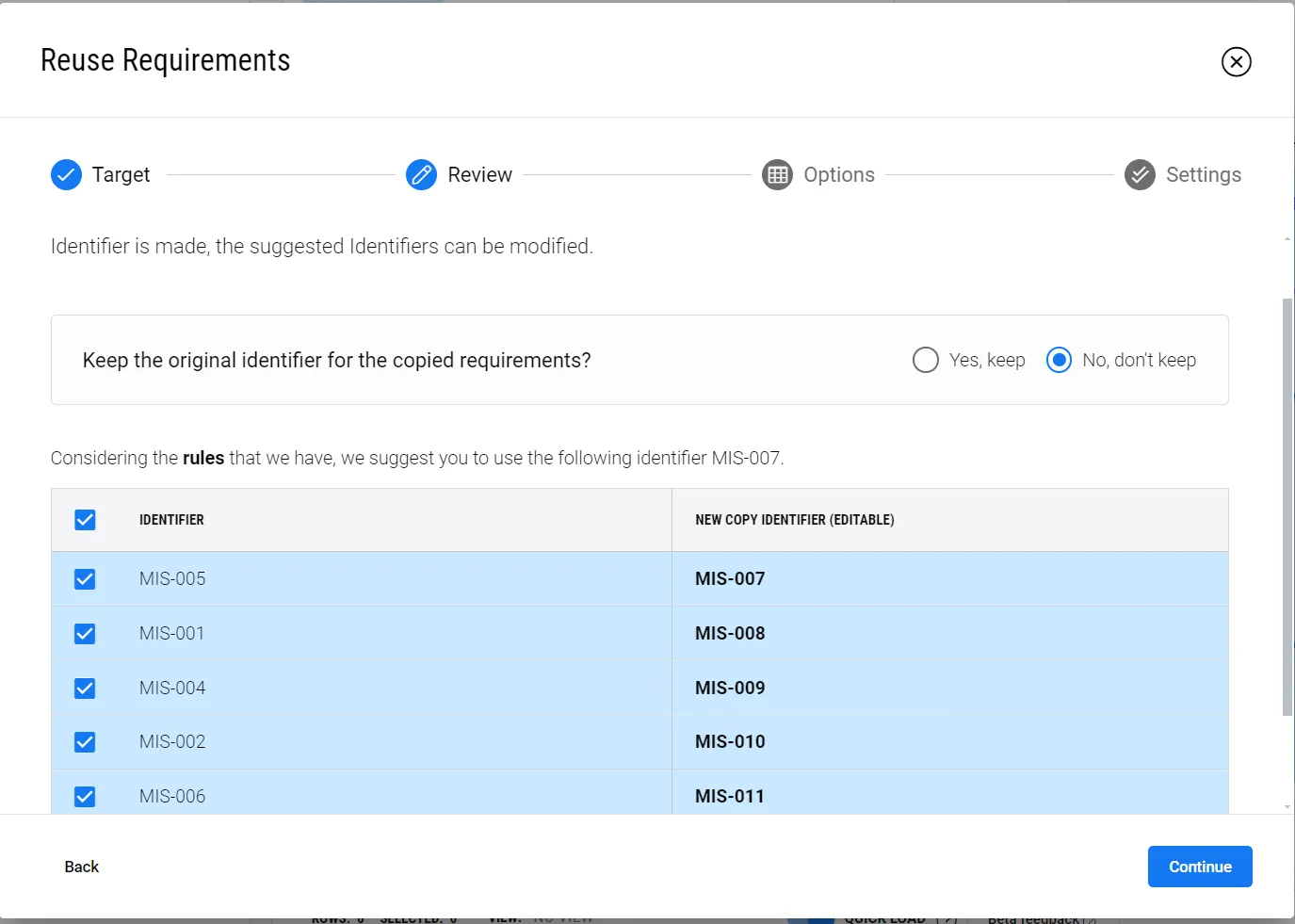Edit the new copy identifier MIS-007
The height and width of the screenshot is (924, 1295).
click(730, 579)
